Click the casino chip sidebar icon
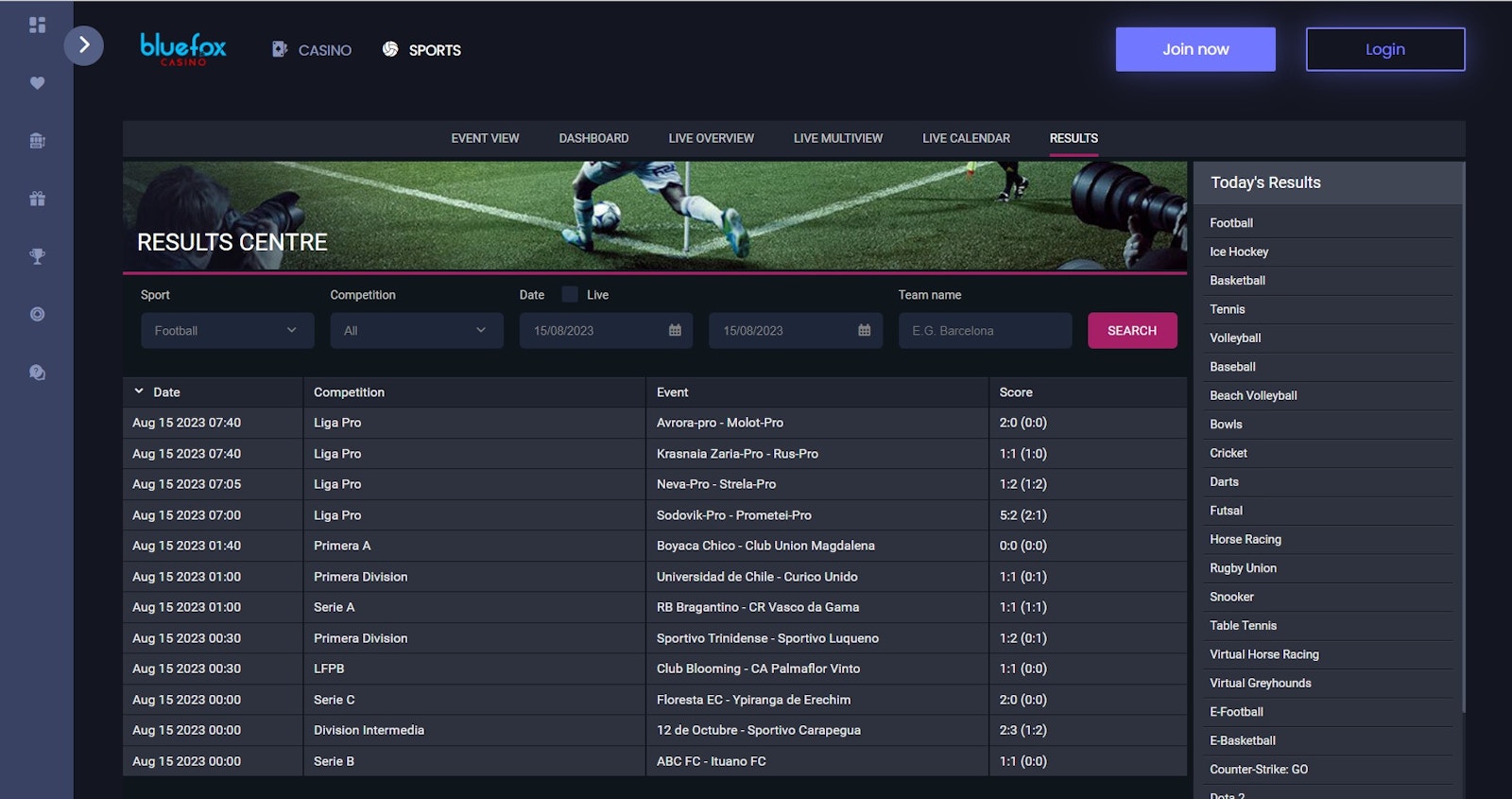Image resolution: width=1512 pixels, height=799 pixels. (37, 314)
